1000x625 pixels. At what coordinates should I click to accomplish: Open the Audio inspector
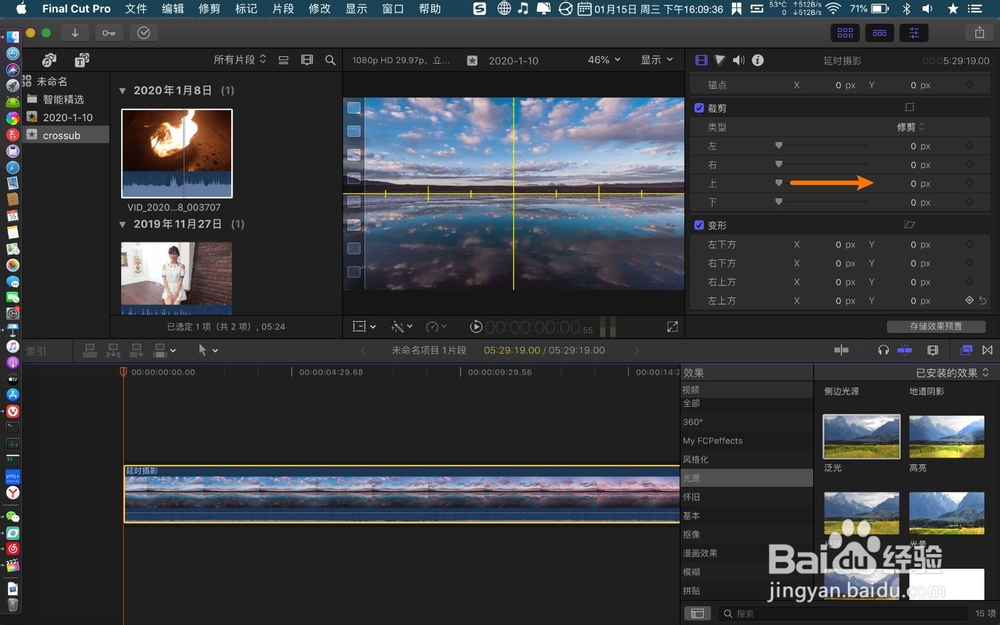pyautogui.click(x=737, y=60)
